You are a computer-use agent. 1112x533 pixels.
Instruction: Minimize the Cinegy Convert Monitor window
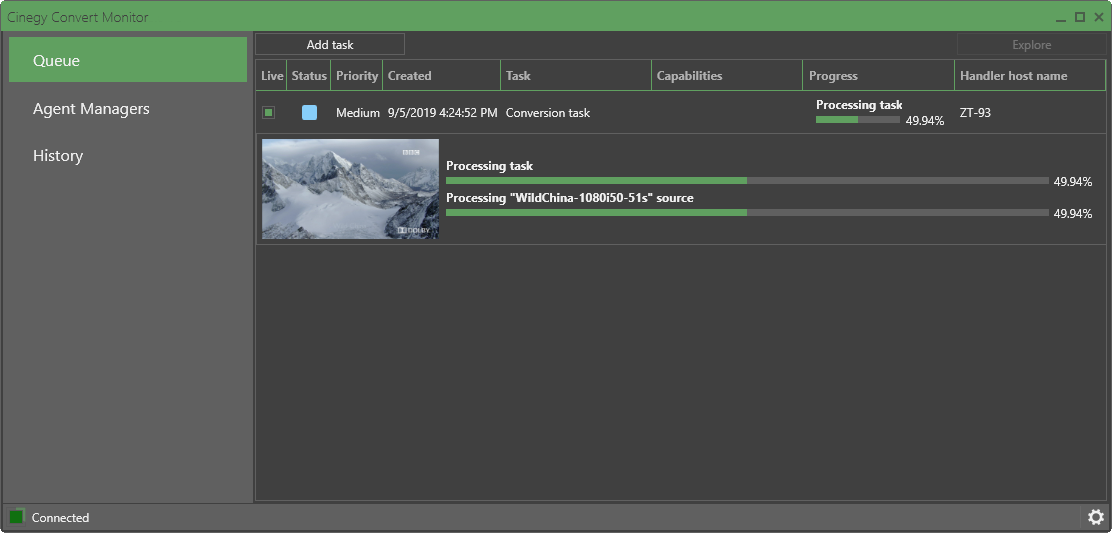click(x=1062, y=18)
